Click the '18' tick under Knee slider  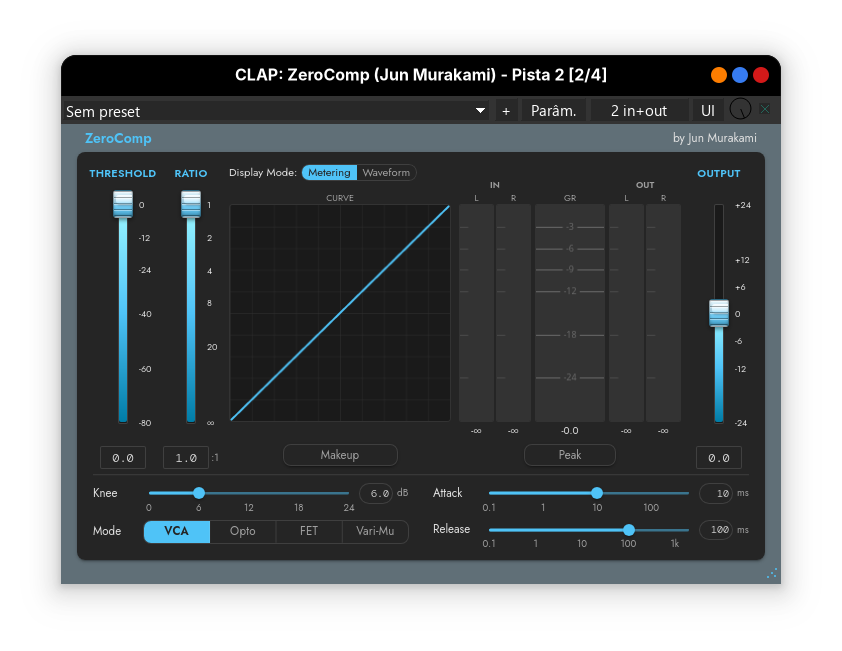click(x=299, y=508)
